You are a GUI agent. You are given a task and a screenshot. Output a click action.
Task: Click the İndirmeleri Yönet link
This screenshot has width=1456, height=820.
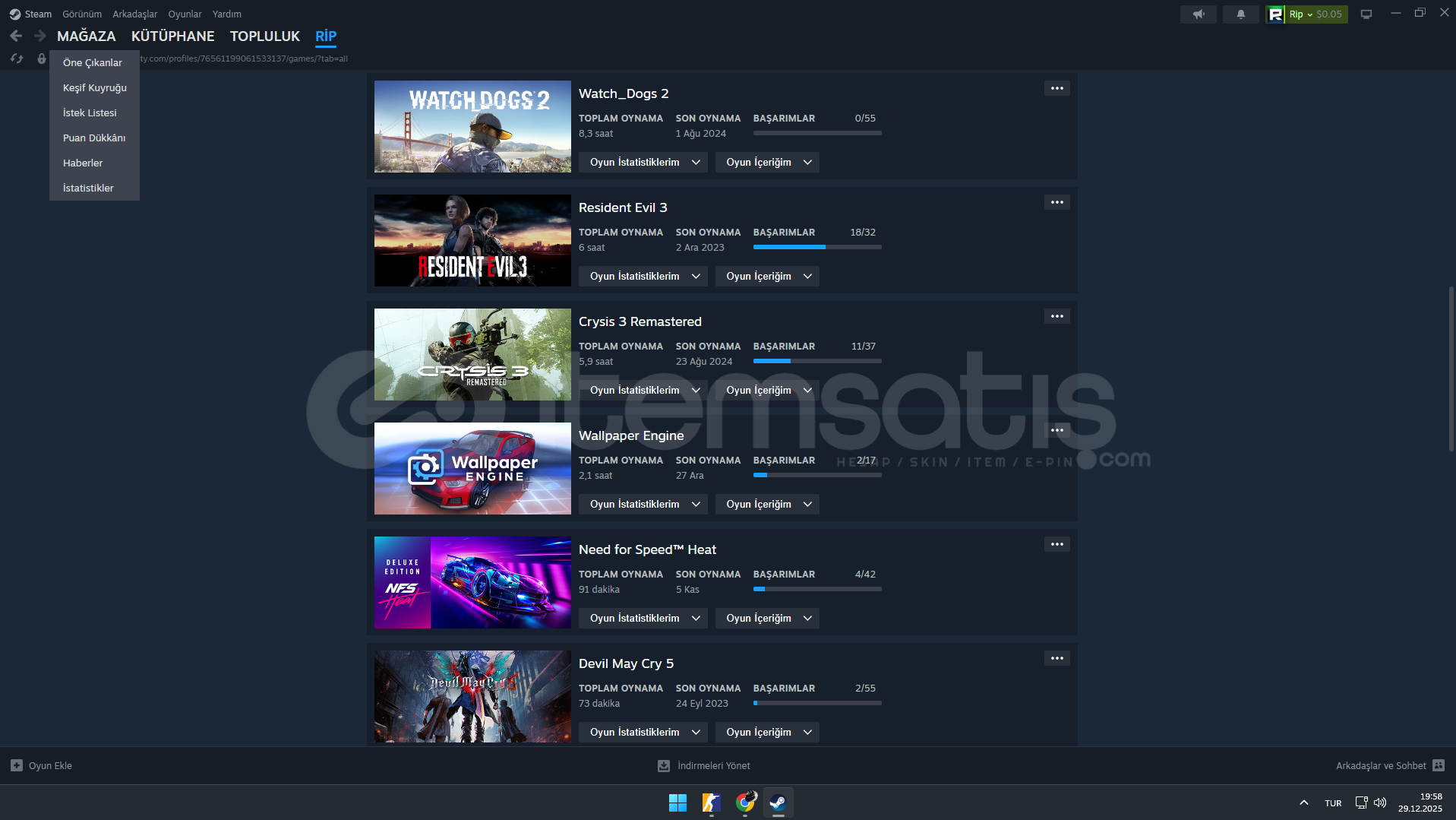coord(714,765)
